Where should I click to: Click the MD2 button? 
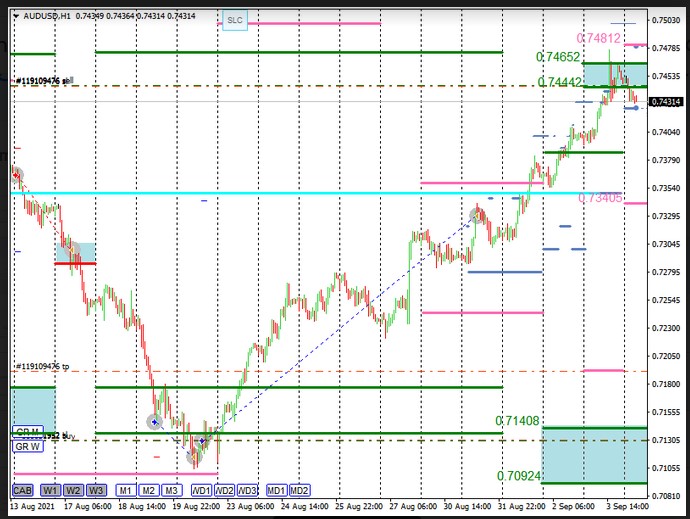pos(299,490)
